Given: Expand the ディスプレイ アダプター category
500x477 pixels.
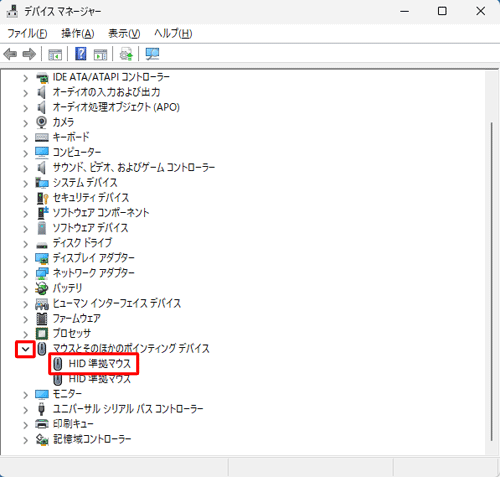Looking at the screenshot, I should [x=25, y=259].
